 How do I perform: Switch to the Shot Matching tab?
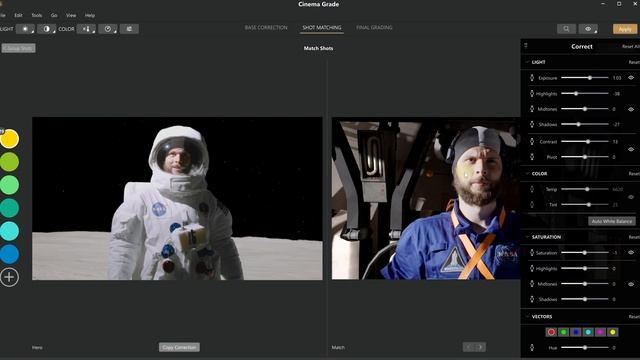pos(322,27)
